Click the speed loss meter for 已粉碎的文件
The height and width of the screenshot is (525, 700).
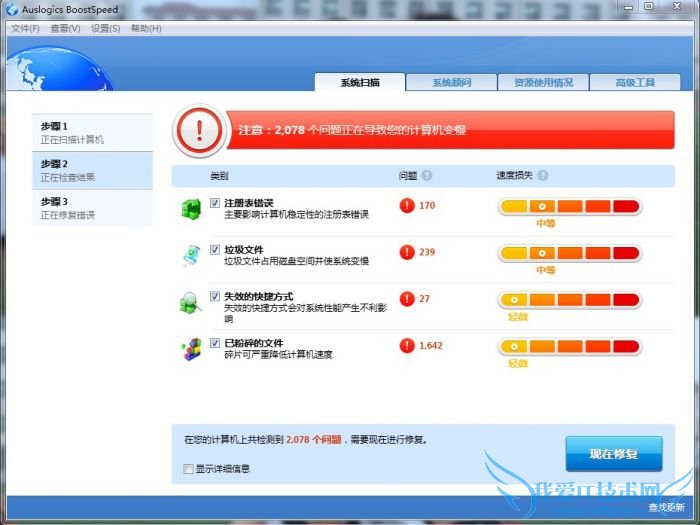click(x=570, y=346)
